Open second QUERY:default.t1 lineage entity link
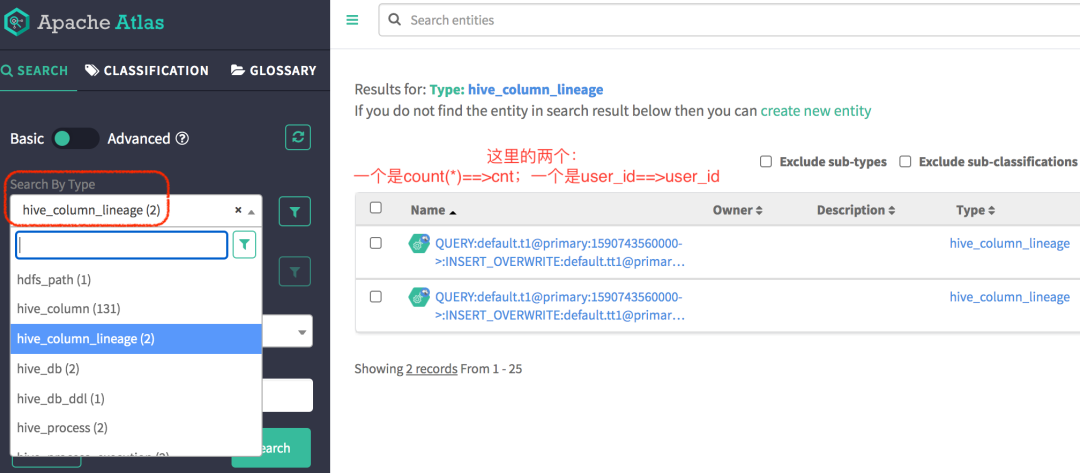The height and width of the screenshot is (473, 1080). tap(559, 306)
